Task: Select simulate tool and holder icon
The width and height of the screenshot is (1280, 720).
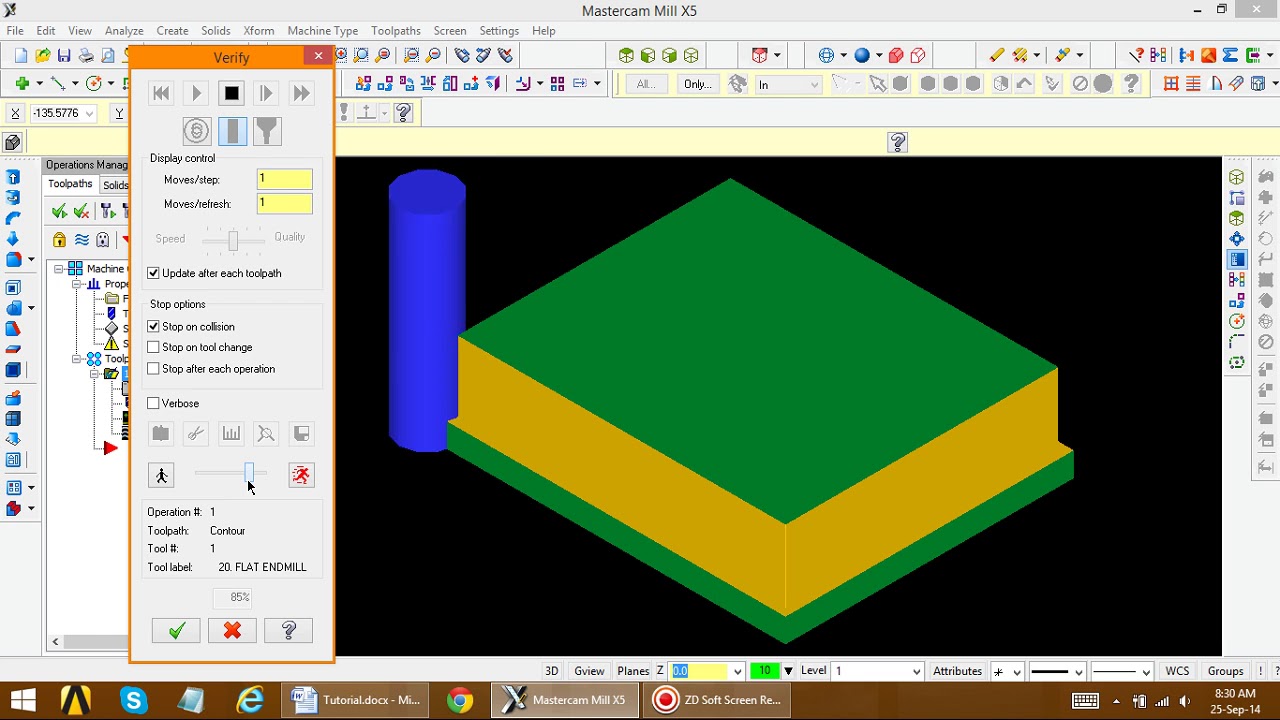Action: click(267, 131)
